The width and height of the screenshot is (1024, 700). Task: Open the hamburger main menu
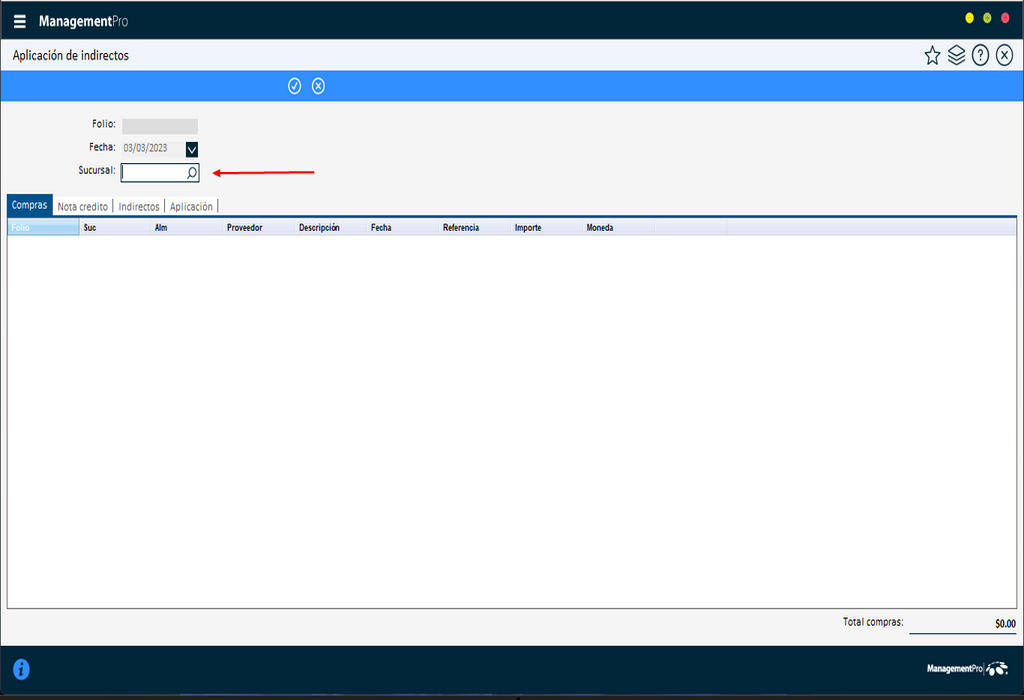20,21
